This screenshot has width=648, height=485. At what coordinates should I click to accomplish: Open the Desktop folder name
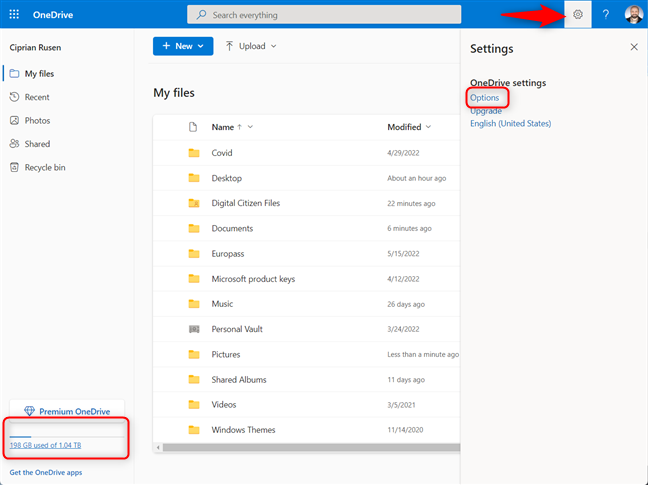coord(226,178)
